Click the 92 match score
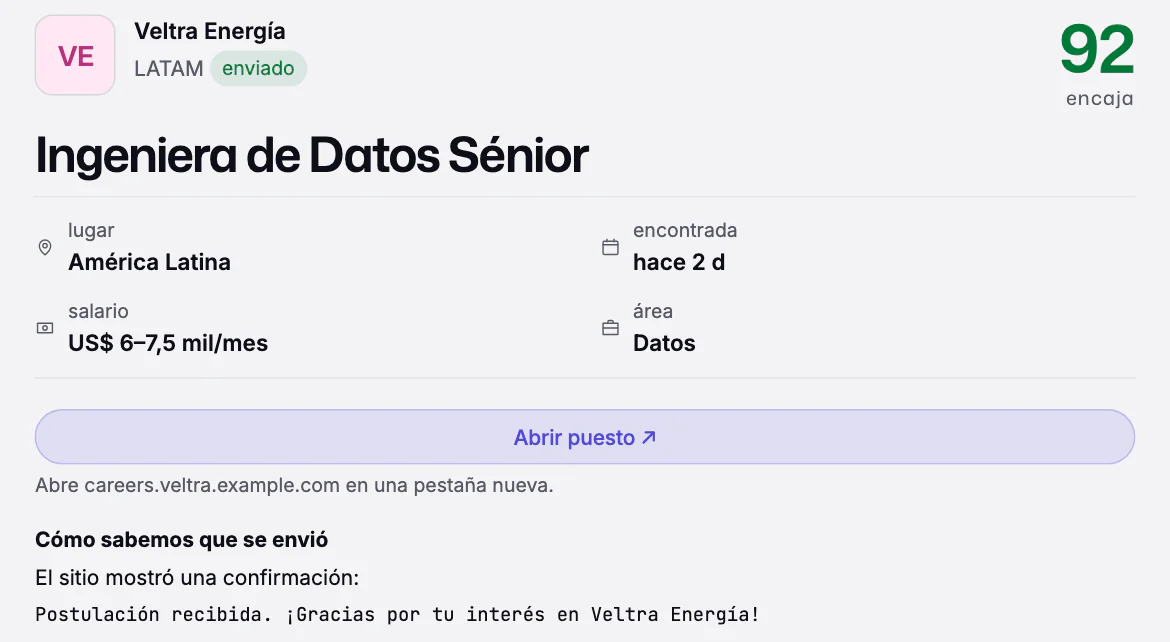The height and width of the screenshot is (642, 1170). 1097,49
